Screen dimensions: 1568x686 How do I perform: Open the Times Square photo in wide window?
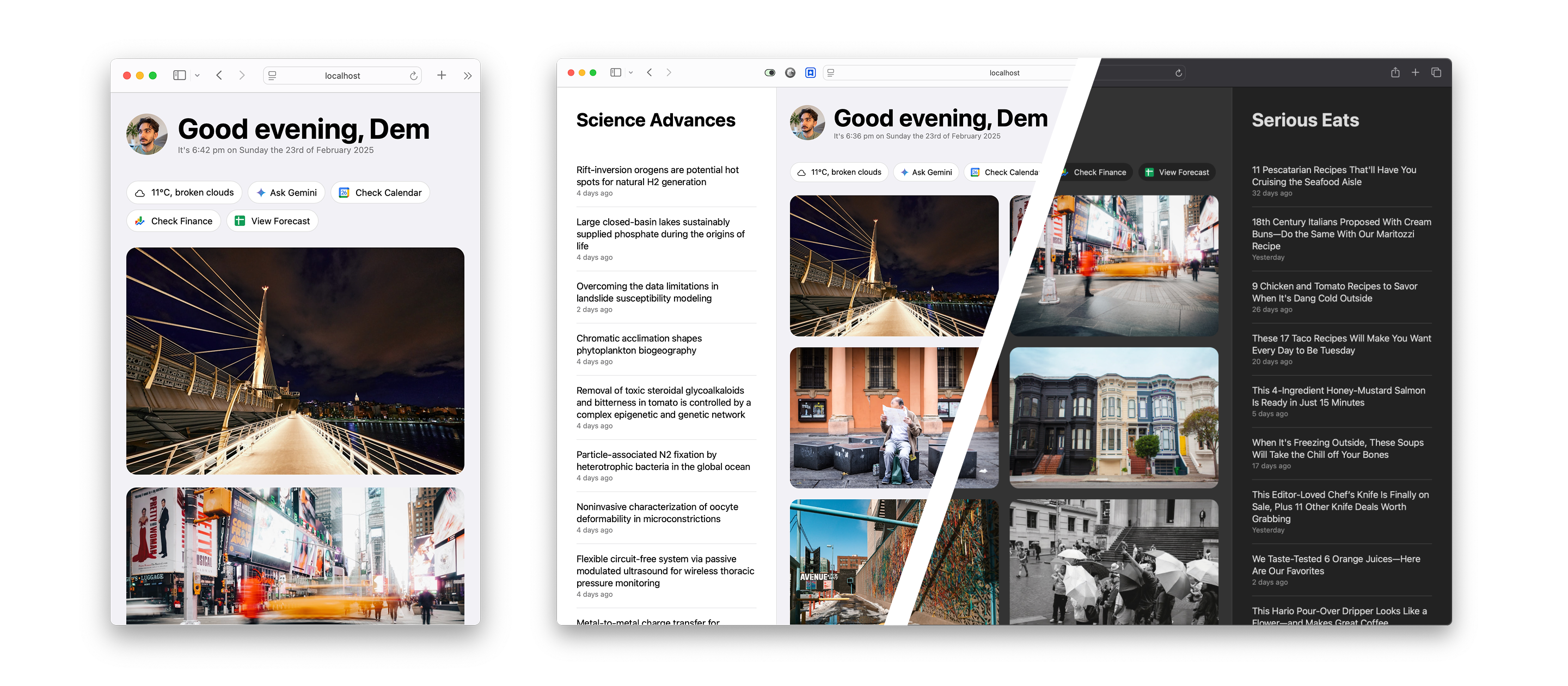click(1114, 266)
